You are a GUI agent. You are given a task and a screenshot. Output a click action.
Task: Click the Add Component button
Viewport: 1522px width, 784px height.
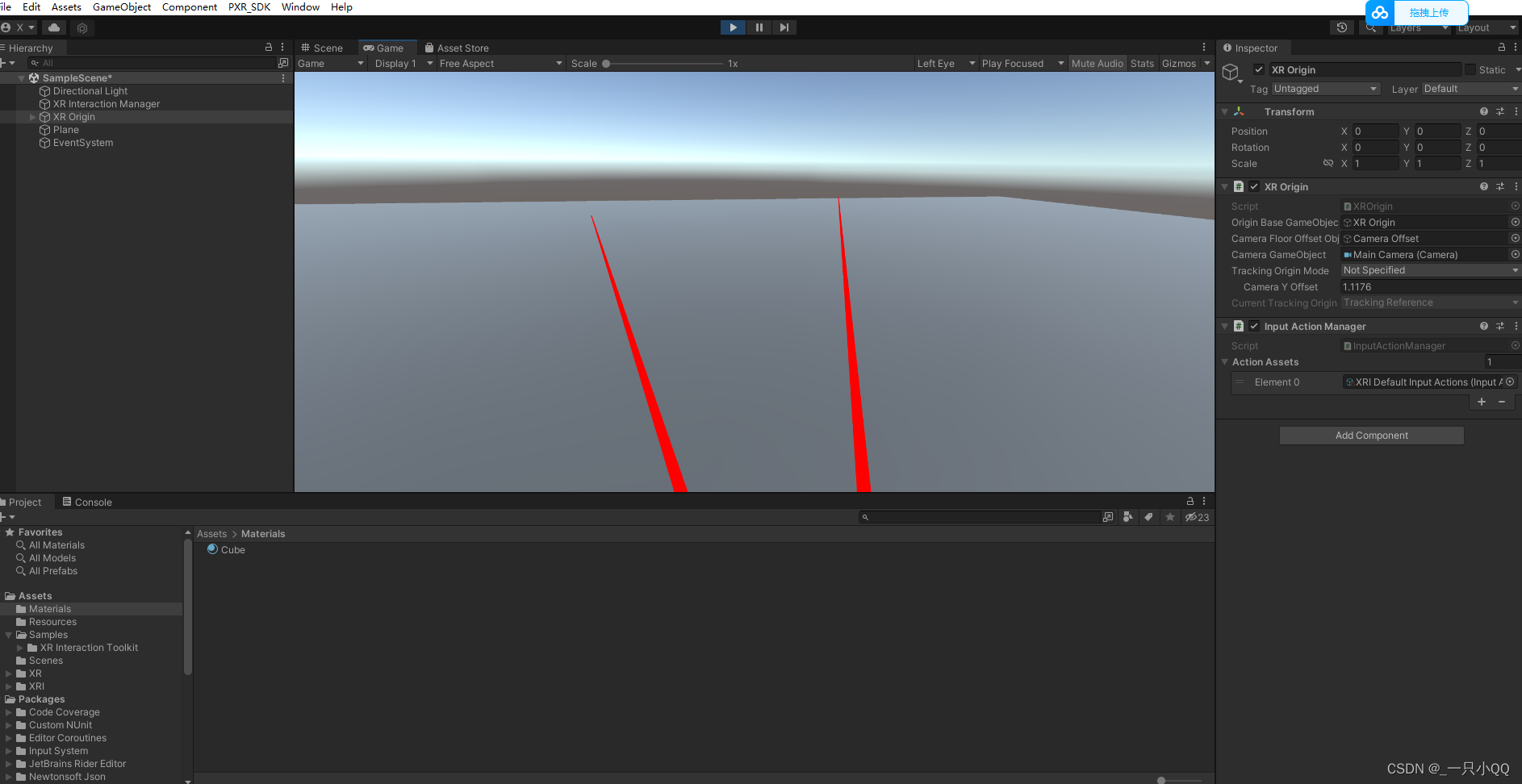(1371, 436)
